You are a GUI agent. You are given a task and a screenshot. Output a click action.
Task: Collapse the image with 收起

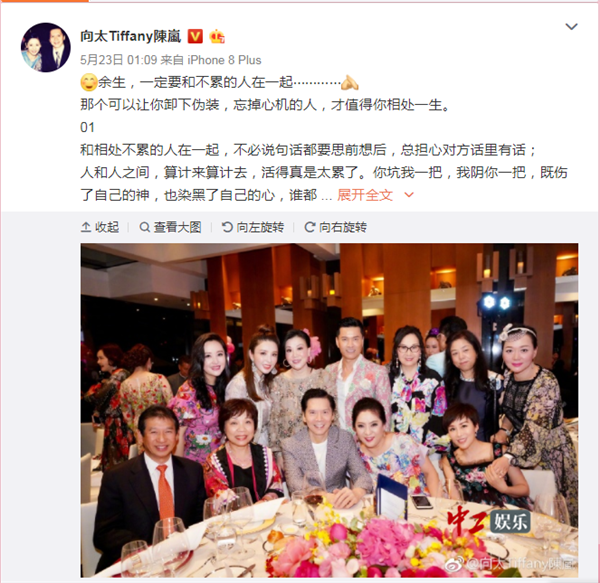(x=100, y=227)
